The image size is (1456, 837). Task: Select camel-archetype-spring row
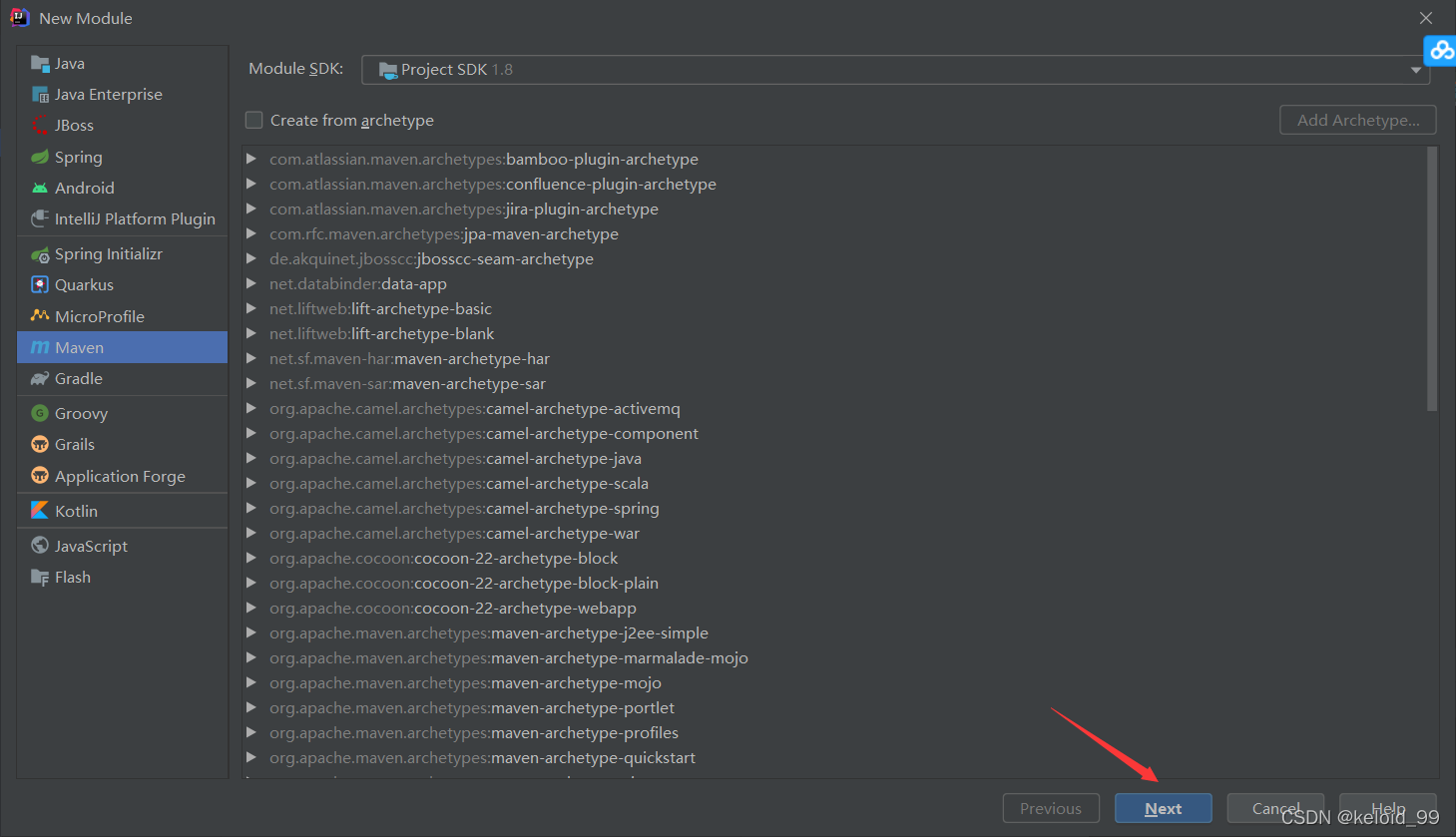tap(834, 509)
